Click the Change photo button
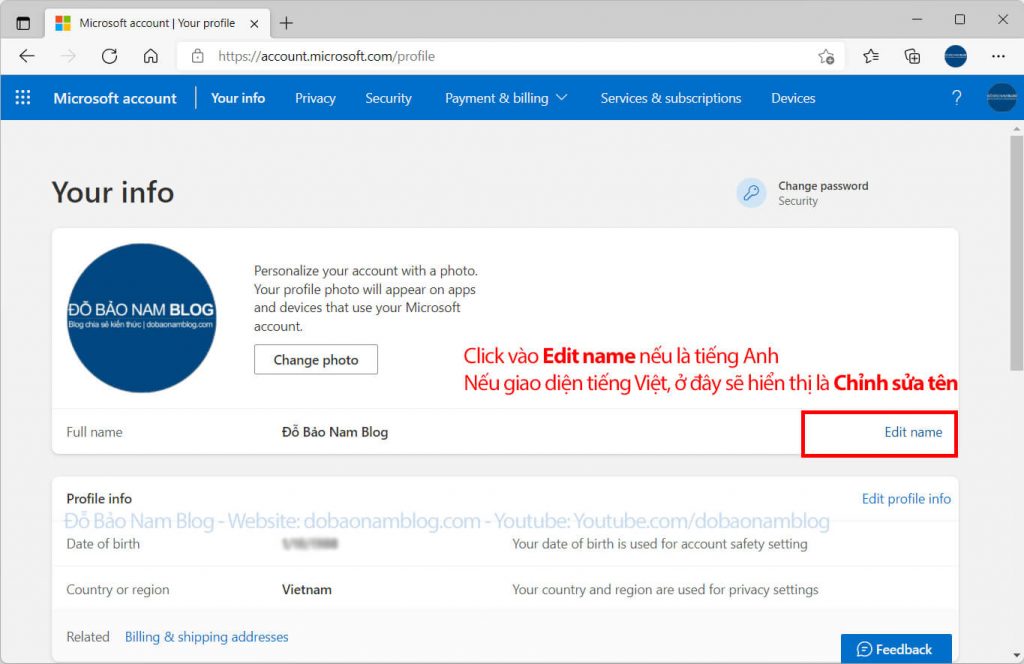The image size is (1024, 664). pyautogui.click(x=315, y=360)
